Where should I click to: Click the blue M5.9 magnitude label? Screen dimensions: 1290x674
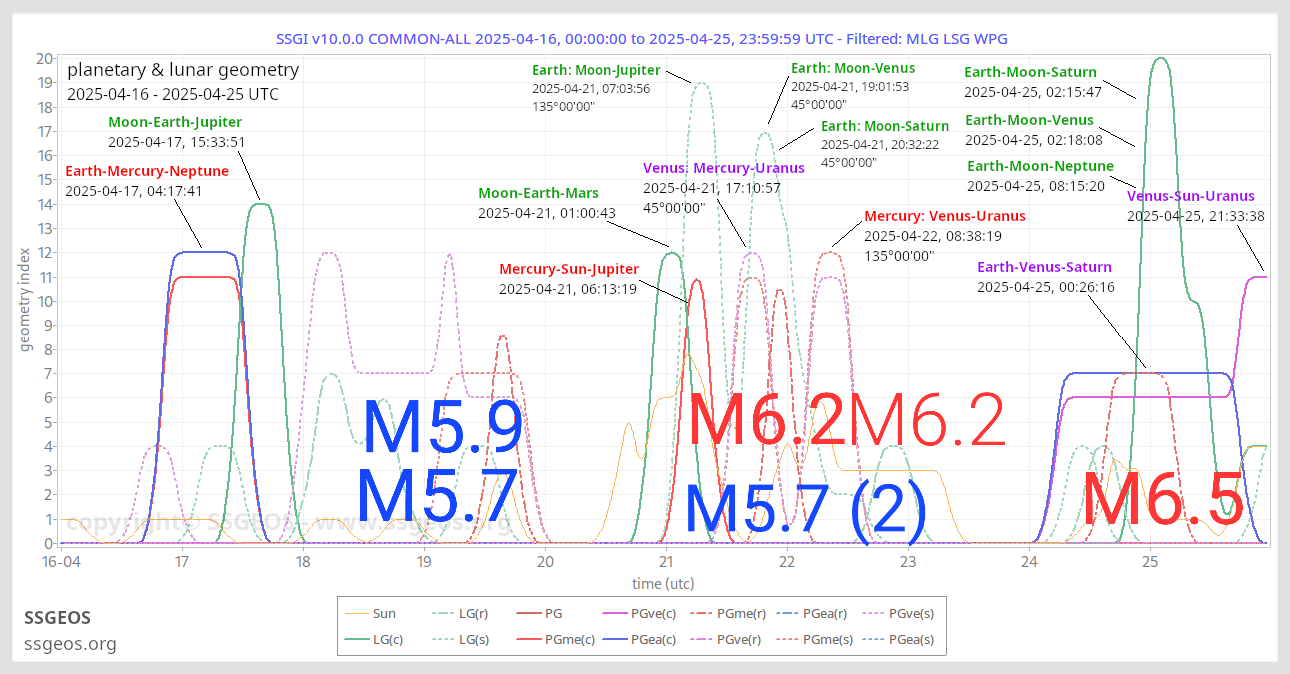pyautogui.click(x=442, y=428)
